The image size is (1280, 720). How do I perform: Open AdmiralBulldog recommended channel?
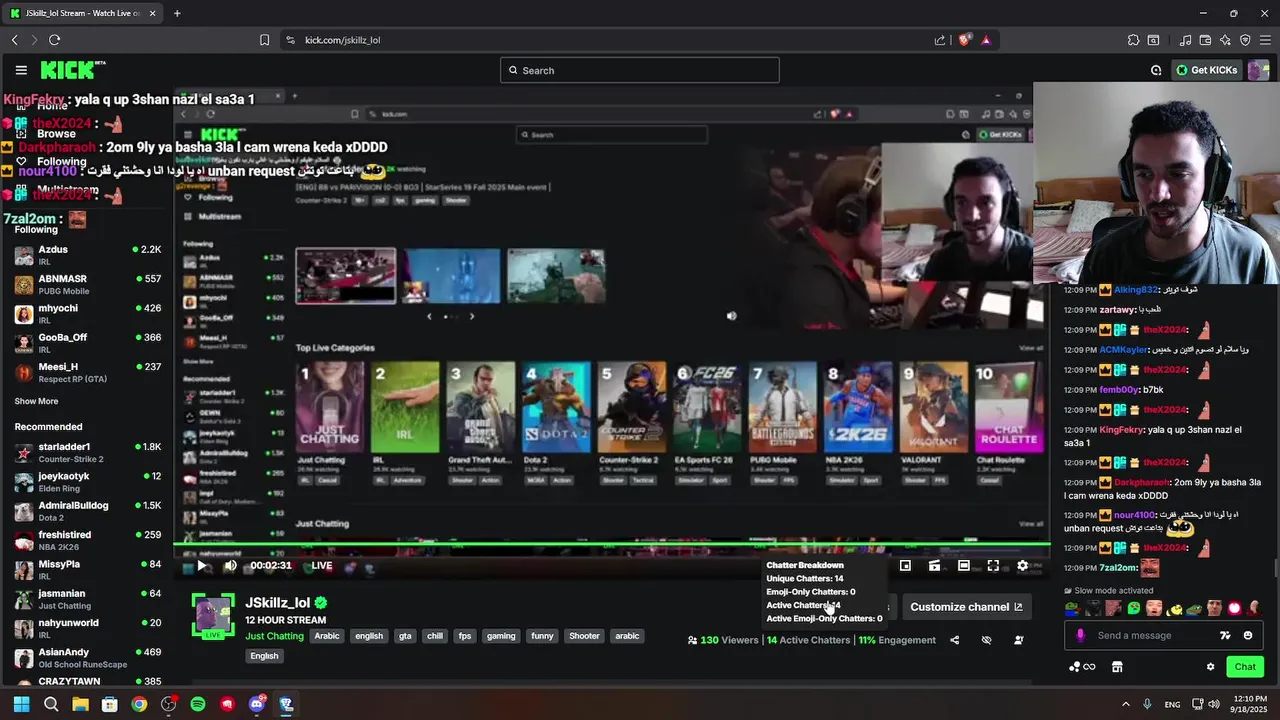[87, 511]
